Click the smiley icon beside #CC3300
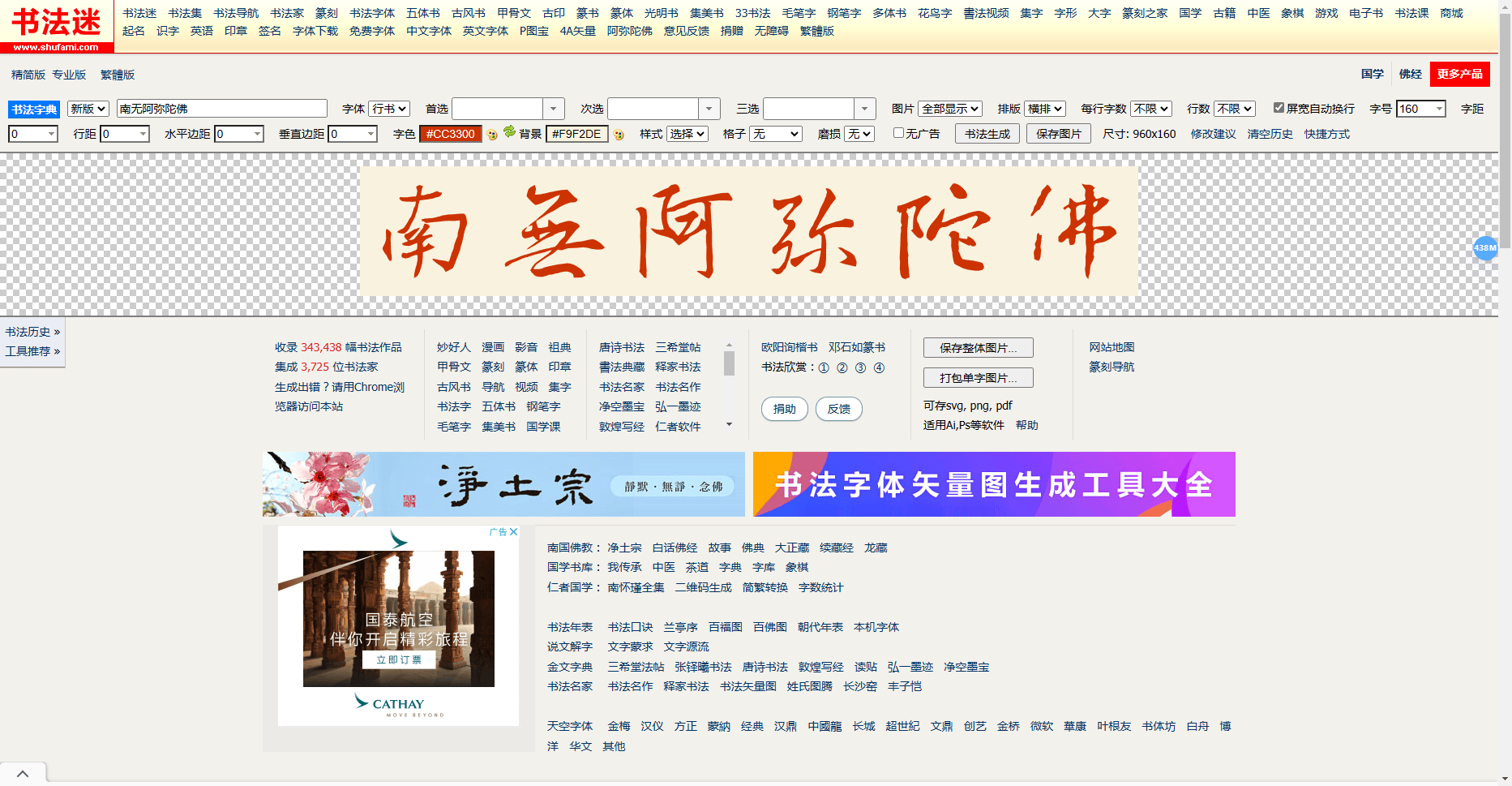This screenshot has height=786, width=1512. [x=490, y=134]
